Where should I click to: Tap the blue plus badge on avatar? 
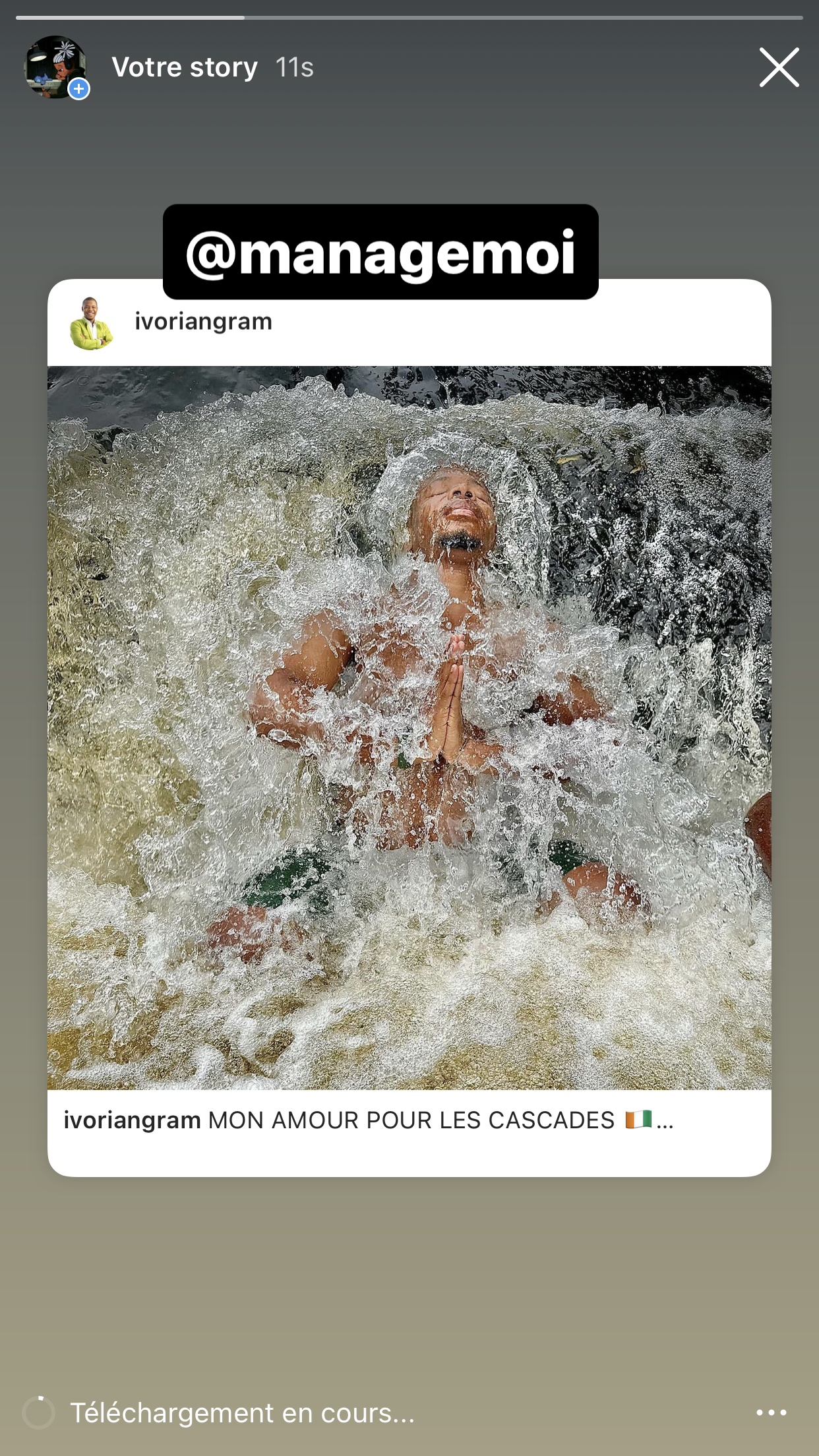coord(79,88)
